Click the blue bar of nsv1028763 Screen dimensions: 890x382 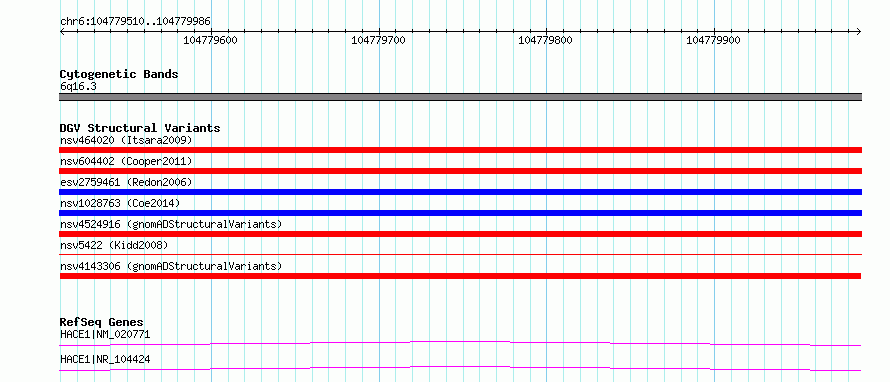(460, 213)
